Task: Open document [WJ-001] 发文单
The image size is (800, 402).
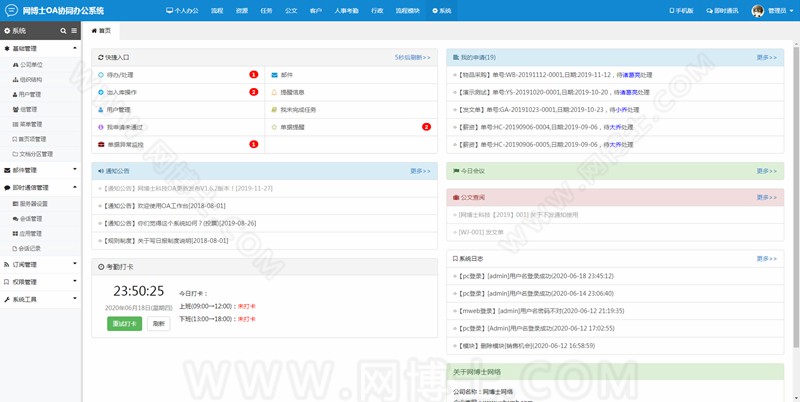Action: [481, 232]
